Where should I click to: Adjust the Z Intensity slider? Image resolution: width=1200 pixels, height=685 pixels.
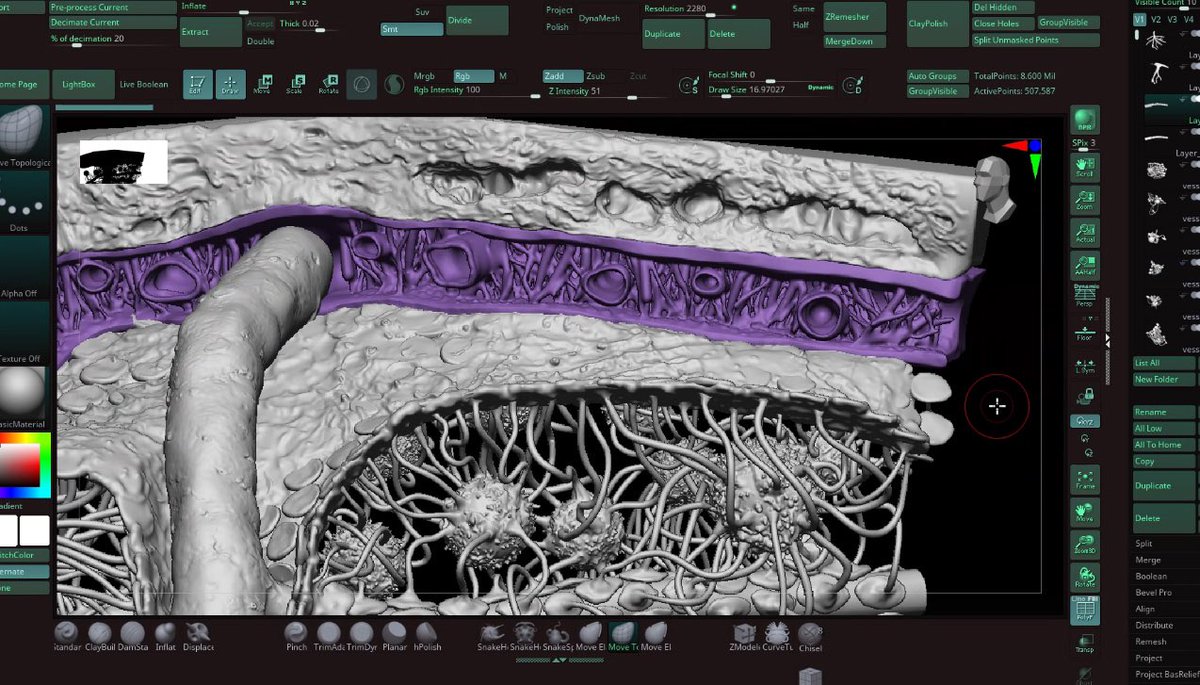click(x=606, y=91)
